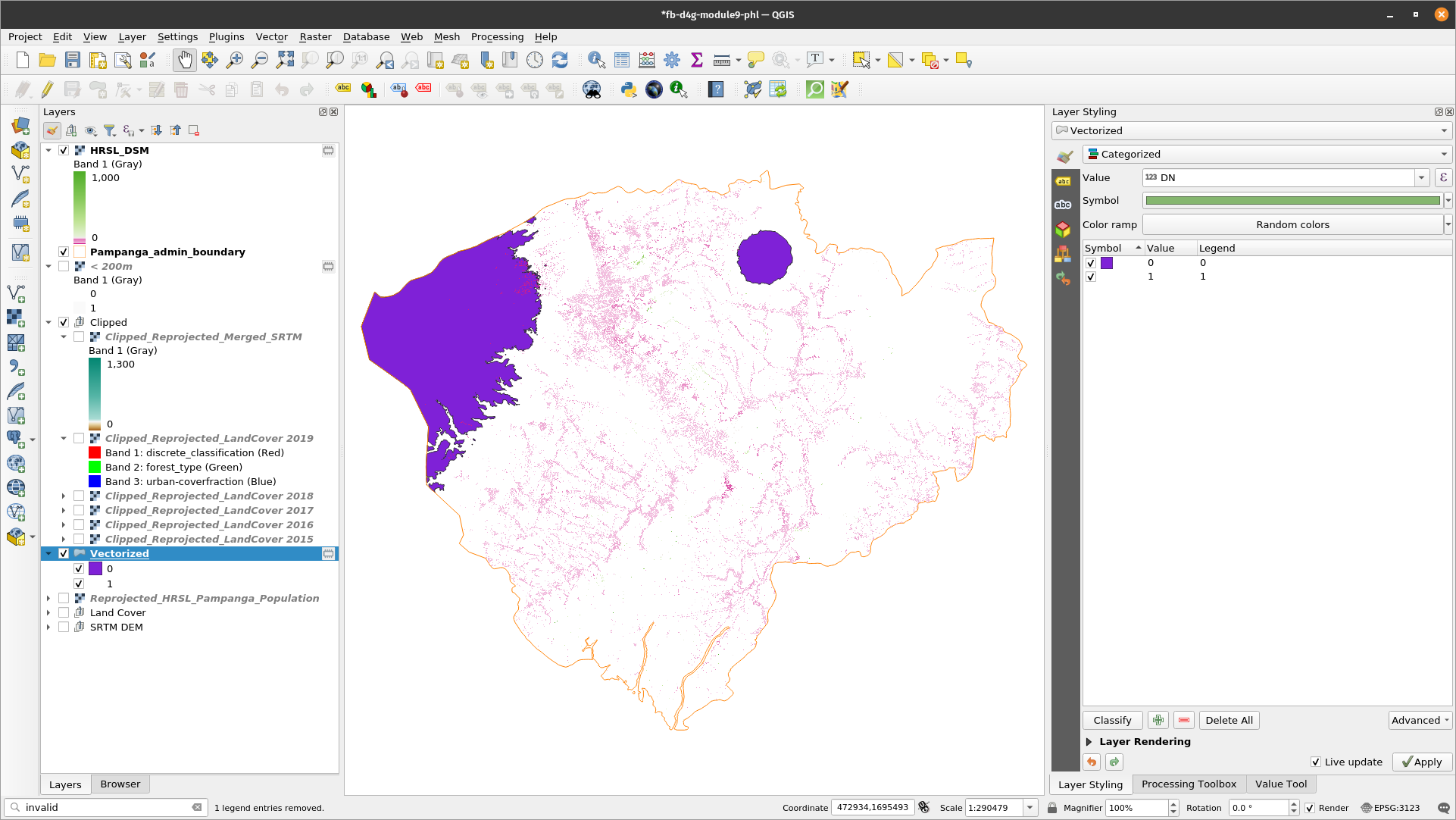Click the green symbol color bar
This screenshot has width=1456, height=820.
pos(1292,200)
